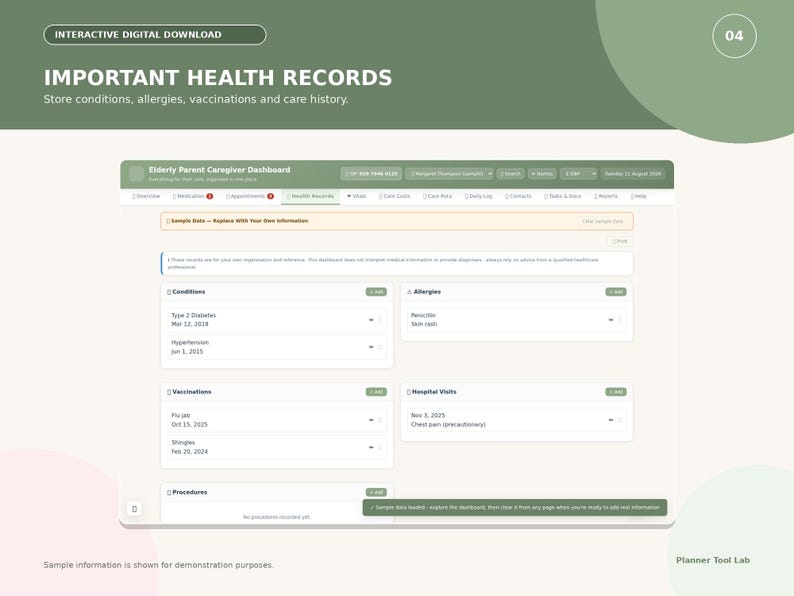
Task: Select the 'Nov 3, 2025' date
Action: tap(428, 415)
